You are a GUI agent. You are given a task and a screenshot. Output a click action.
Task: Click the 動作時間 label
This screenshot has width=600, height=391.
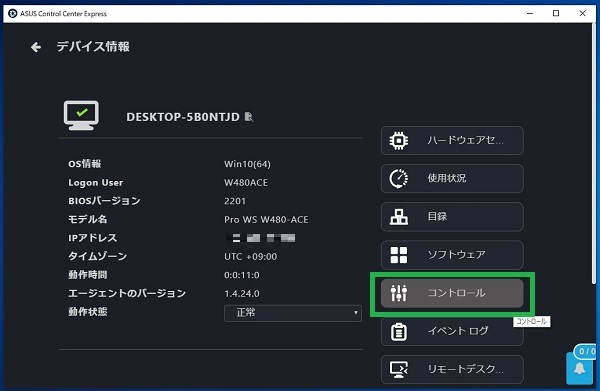(88, 275)
